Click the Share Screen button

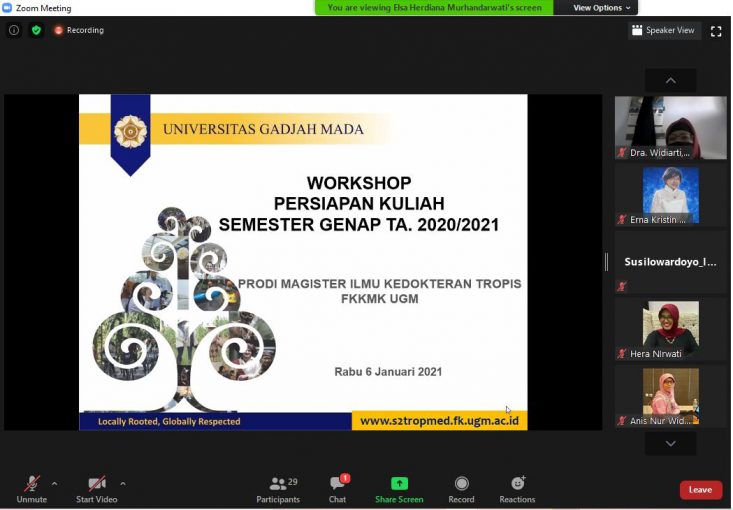click(x=399, y=489)
